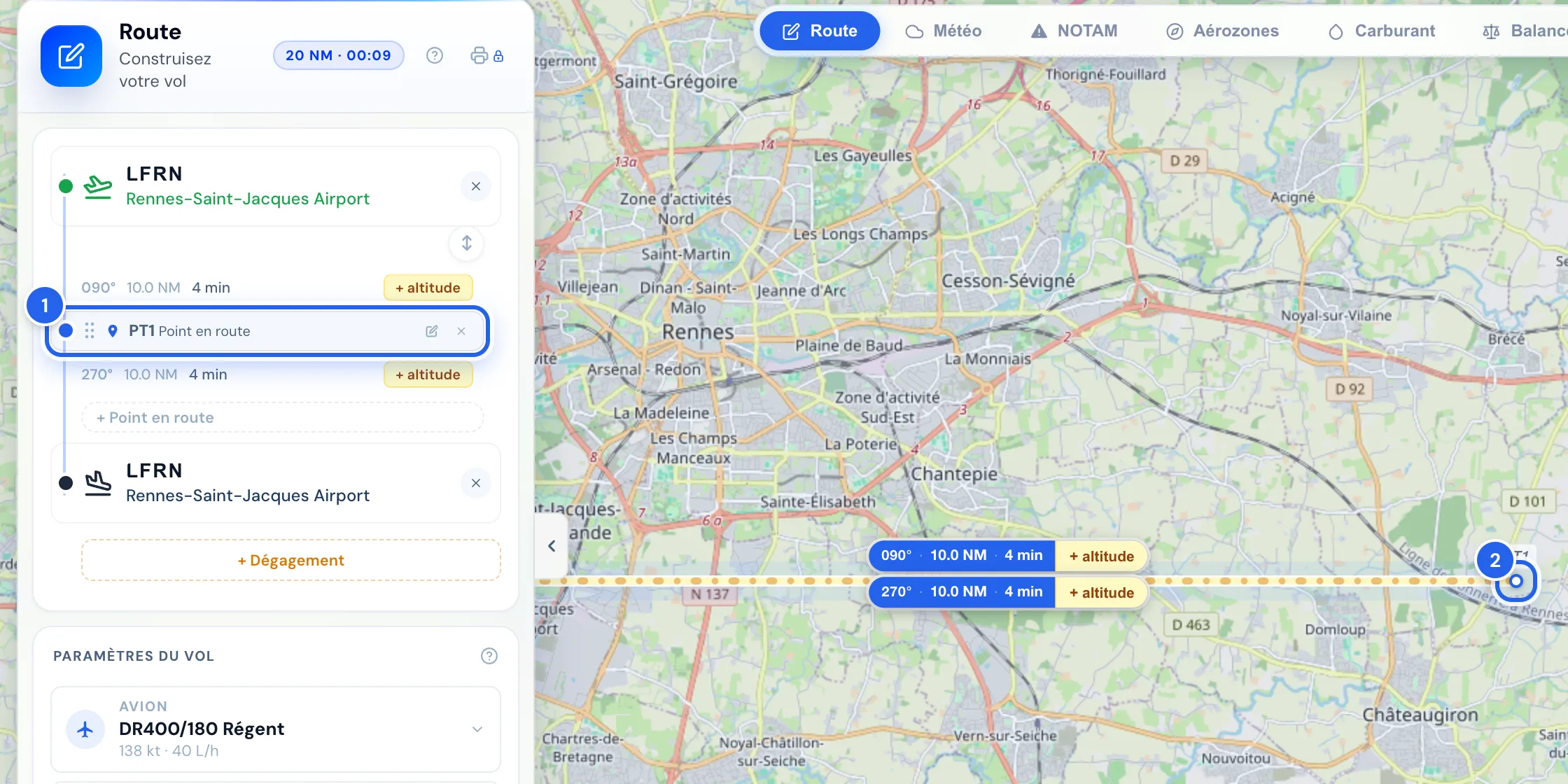Click the airplane icon in the Avion card
Image resolution: width=1568 pixels, height=784 pixels.
[x=85, y=729]
